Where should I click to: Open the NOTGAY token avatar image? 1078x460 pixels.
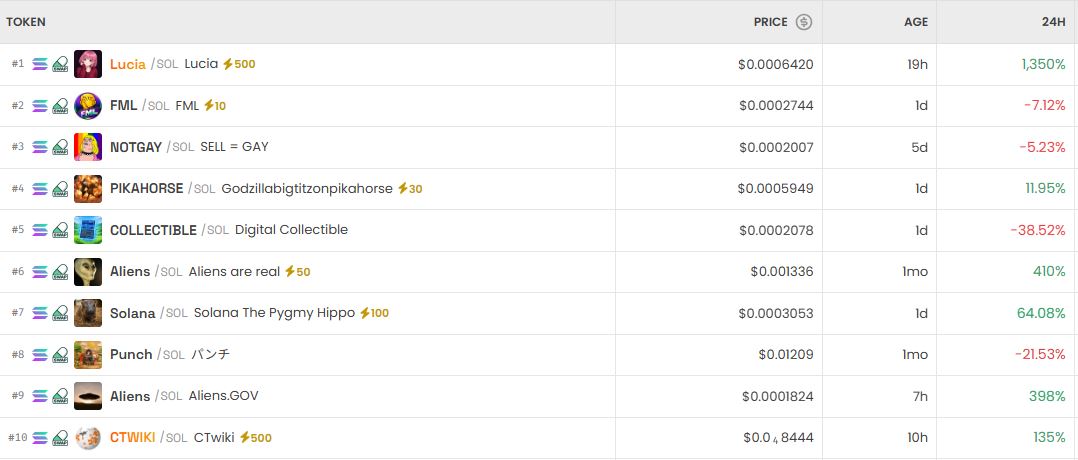click(x=88, y=147)
